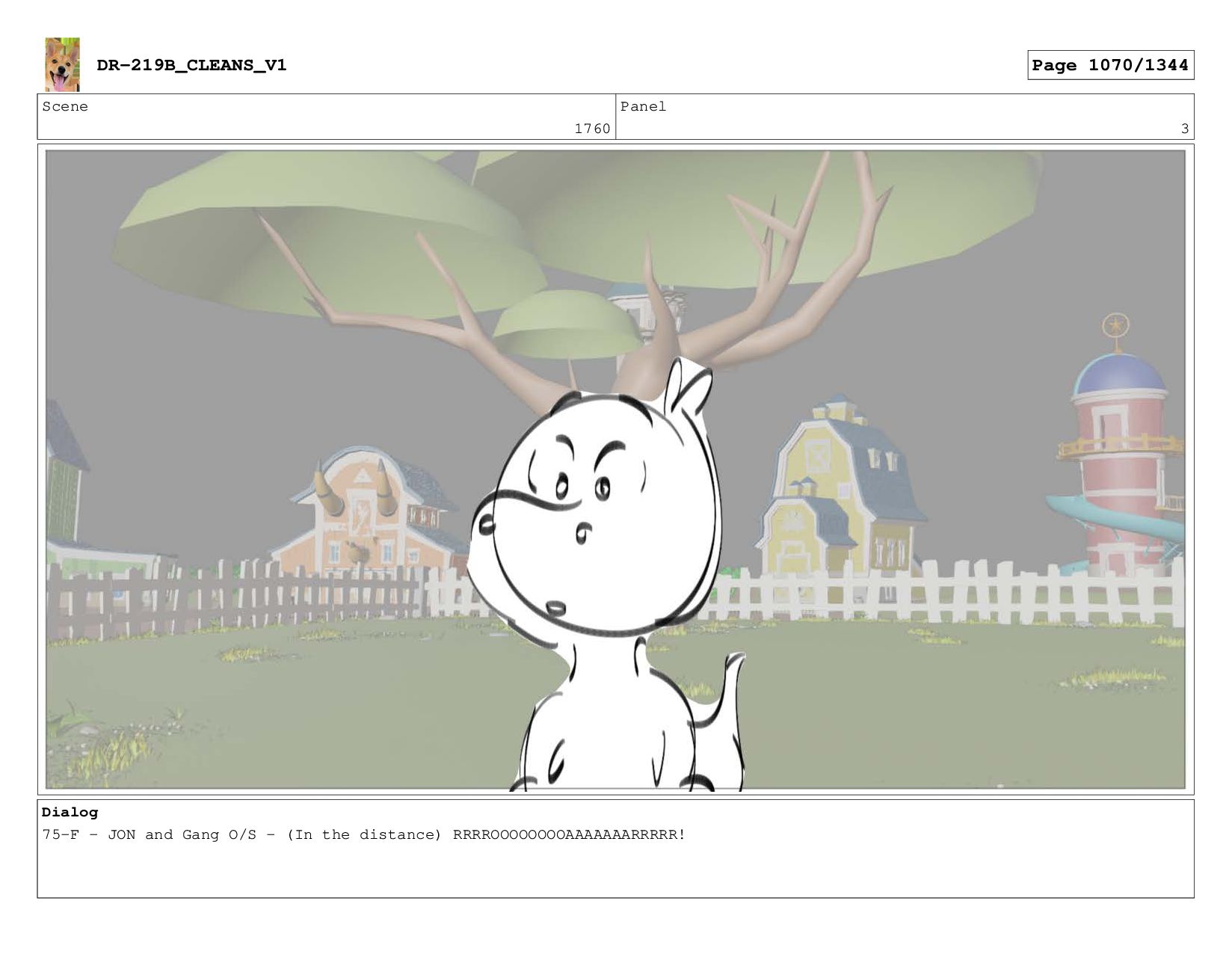Click the Dialog heading

70,812
